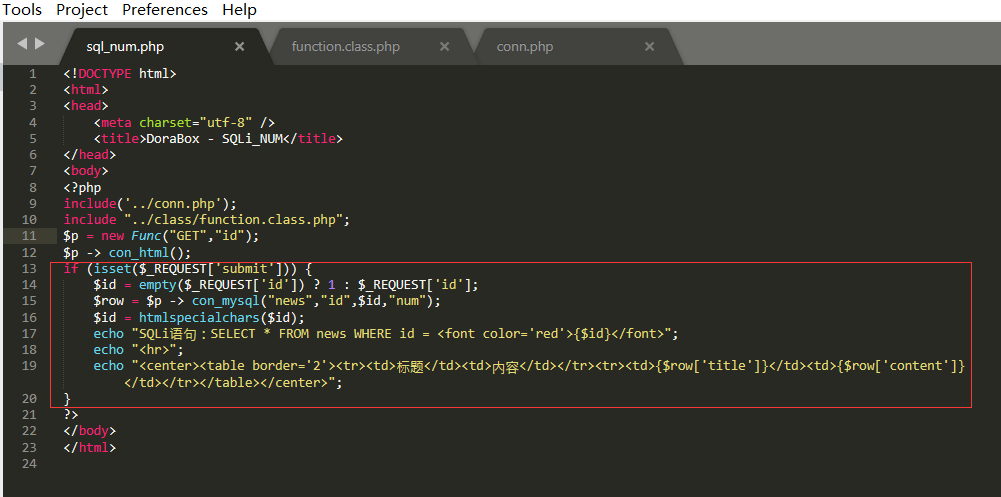Open the Help menu

239,10
